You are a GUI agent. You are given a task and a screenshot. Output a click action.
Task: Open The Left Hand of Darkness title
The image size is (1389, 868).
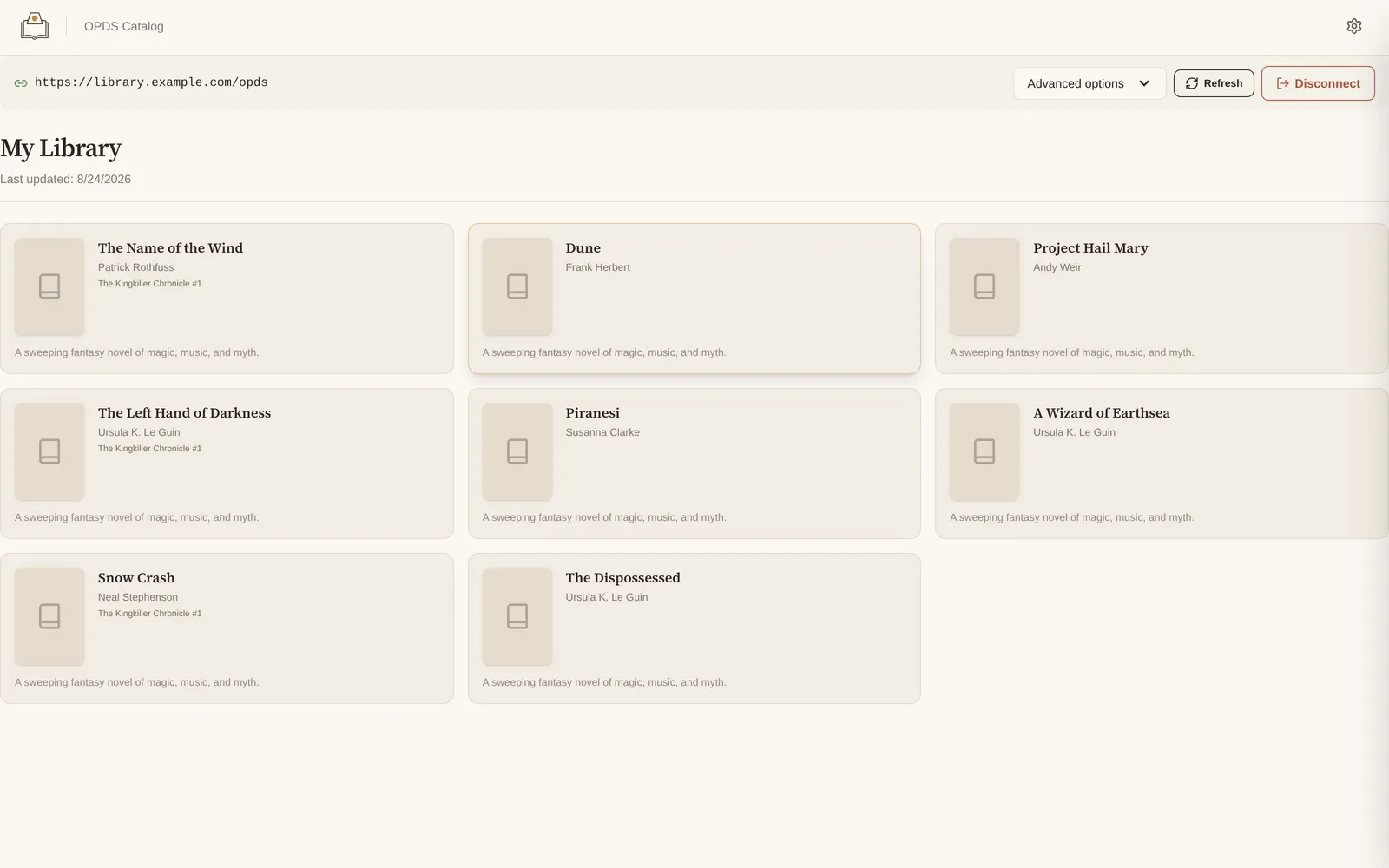click(184, 413)
